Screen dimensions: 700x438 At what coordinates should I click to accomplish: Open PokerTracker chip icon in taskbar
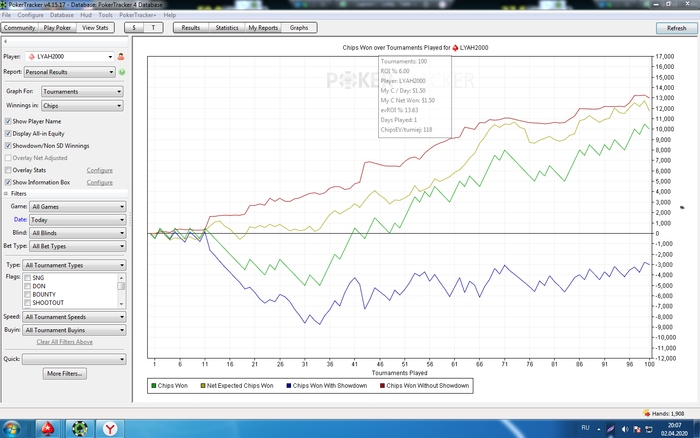pos(79,429)
